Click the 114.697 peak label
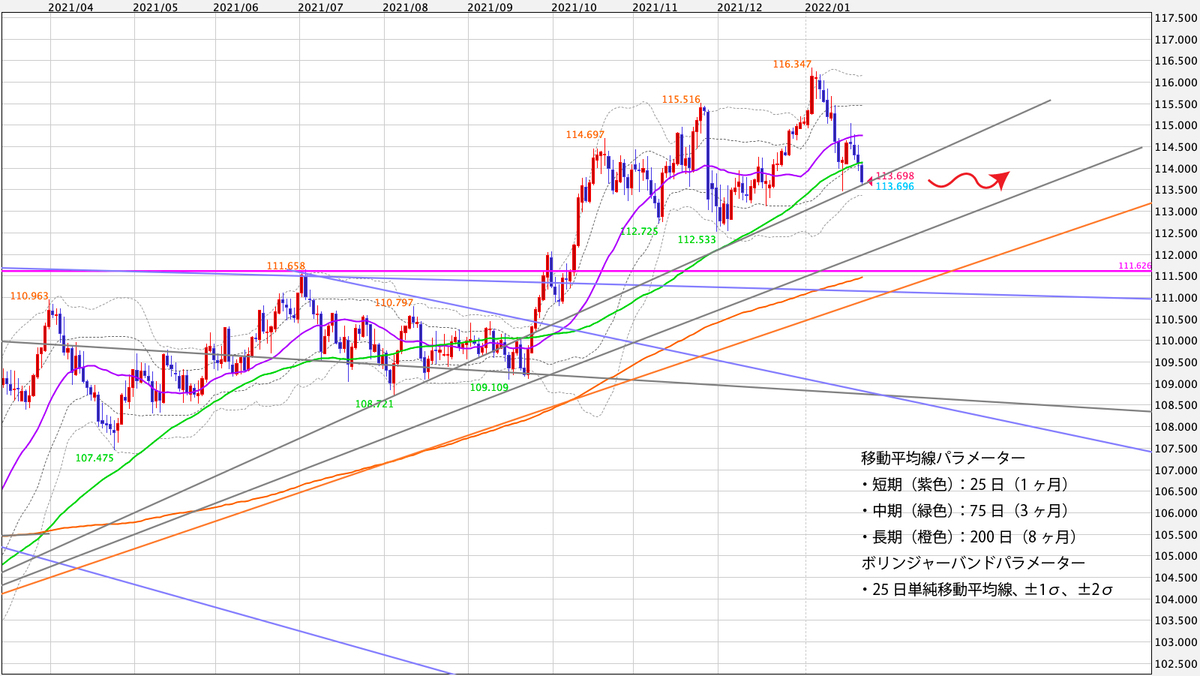This screenshot has width=1200, height=676. pos(585,134)
